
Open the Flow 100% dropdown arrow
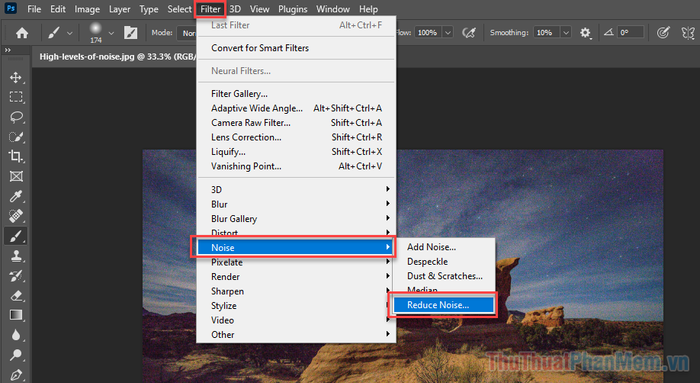pyautogui.click(x=448, y=33)
